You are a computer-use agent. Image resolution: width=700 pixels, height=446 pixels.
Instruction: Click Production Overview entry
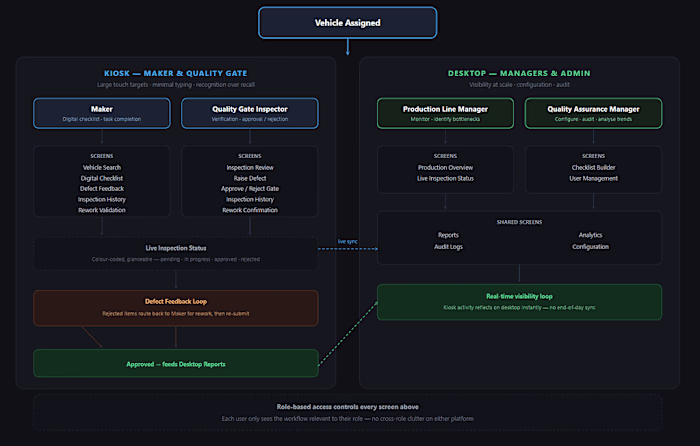pyautogui.click(x=446, y=167)
